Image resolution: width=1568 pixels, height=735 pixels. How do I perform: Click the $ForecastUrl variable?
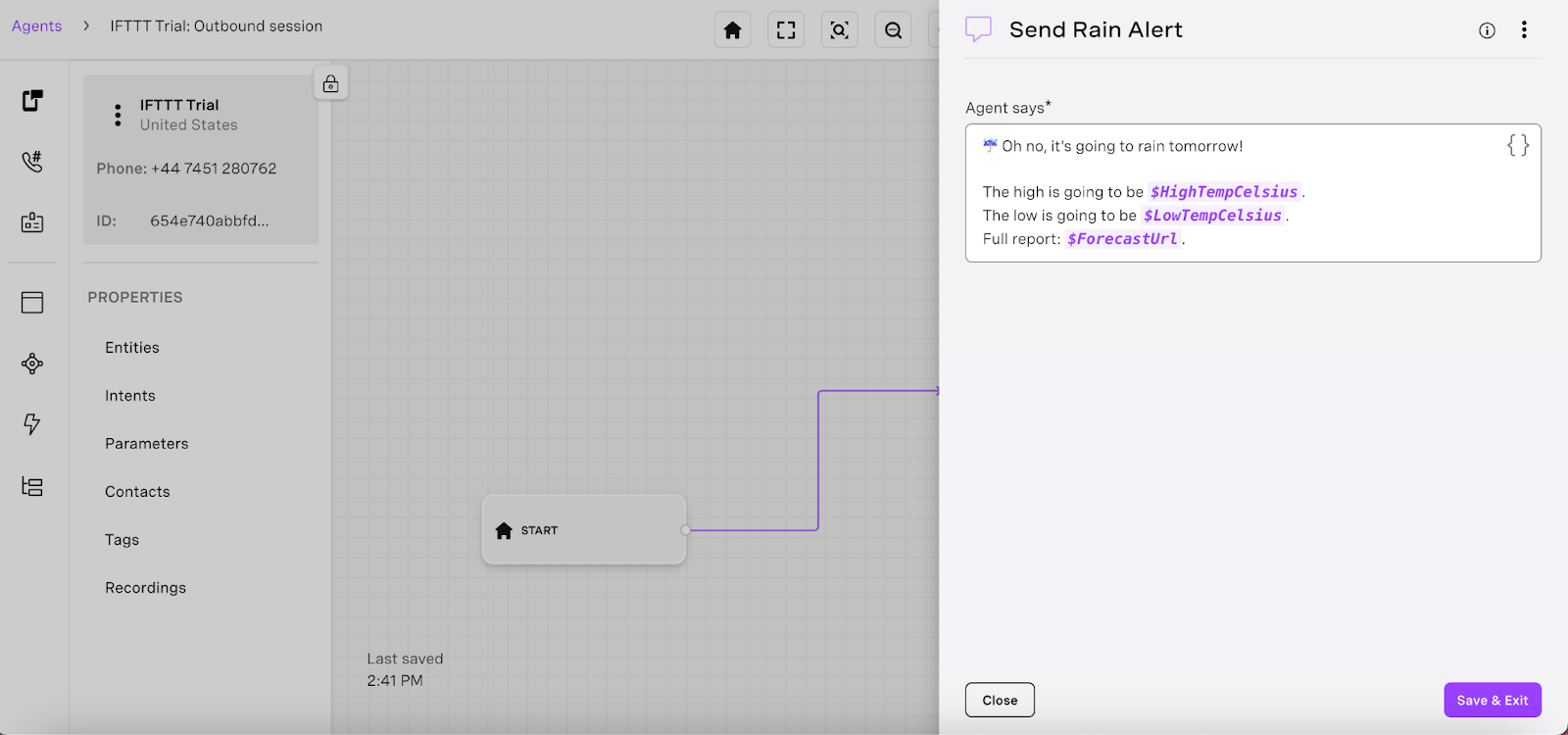(1122, 239)
